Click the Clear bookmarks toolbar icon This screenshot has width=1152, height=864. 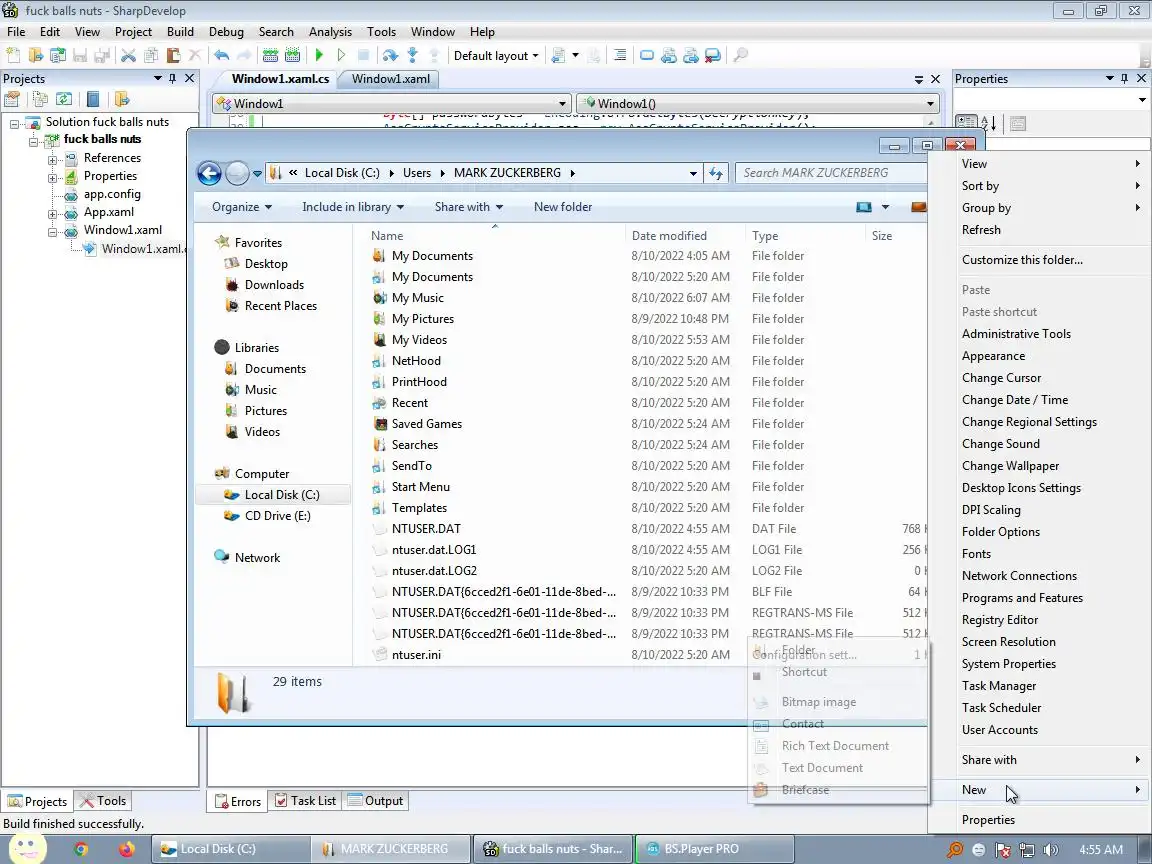pyautogui.click(x=712, y=55)
